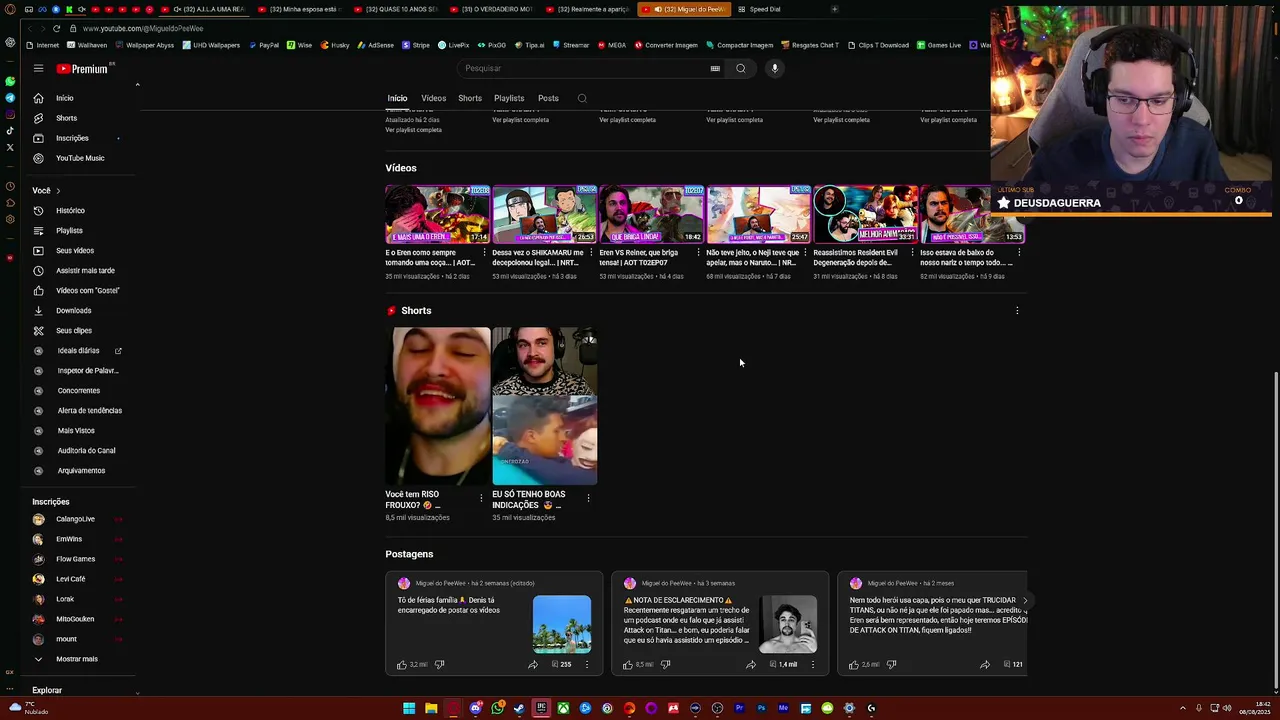
Task: Open the AdSense bookmark
Action: point(375,45)
